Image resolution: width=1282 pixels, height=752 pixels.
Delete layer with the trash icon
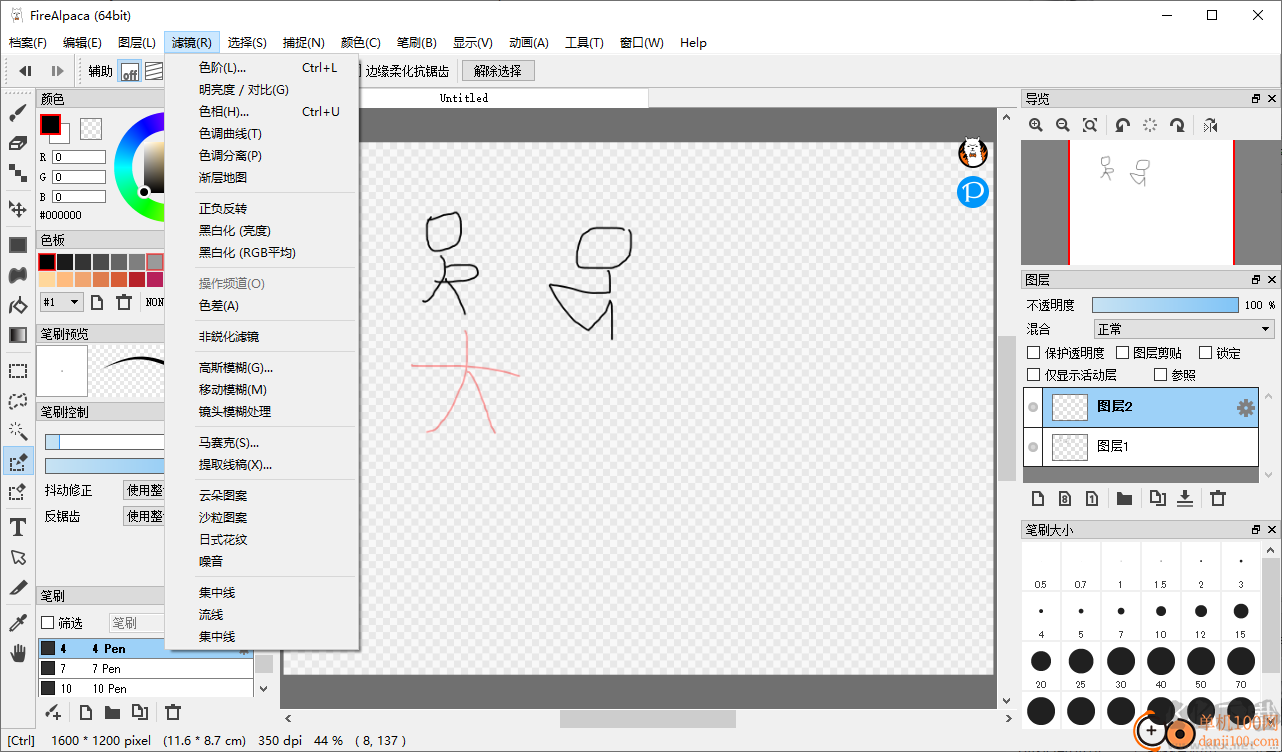(x=1217, y=498)
